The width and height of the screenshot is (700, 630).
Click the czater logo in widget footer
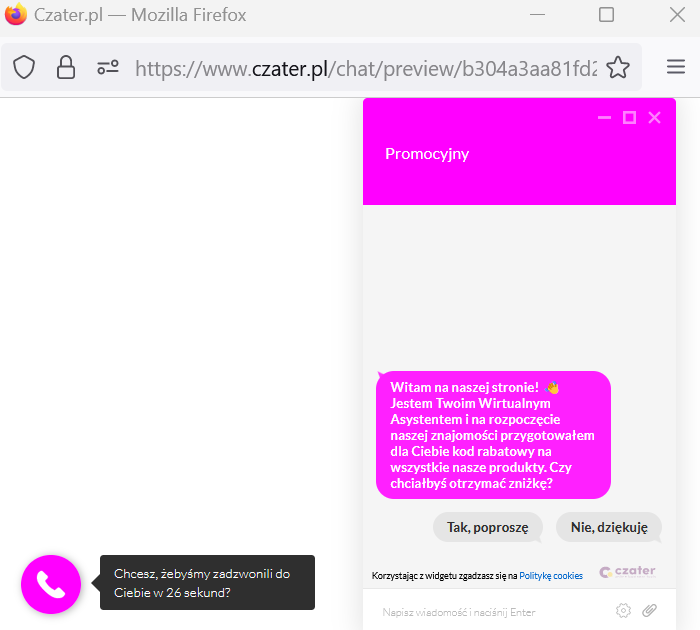pos(628,572)
